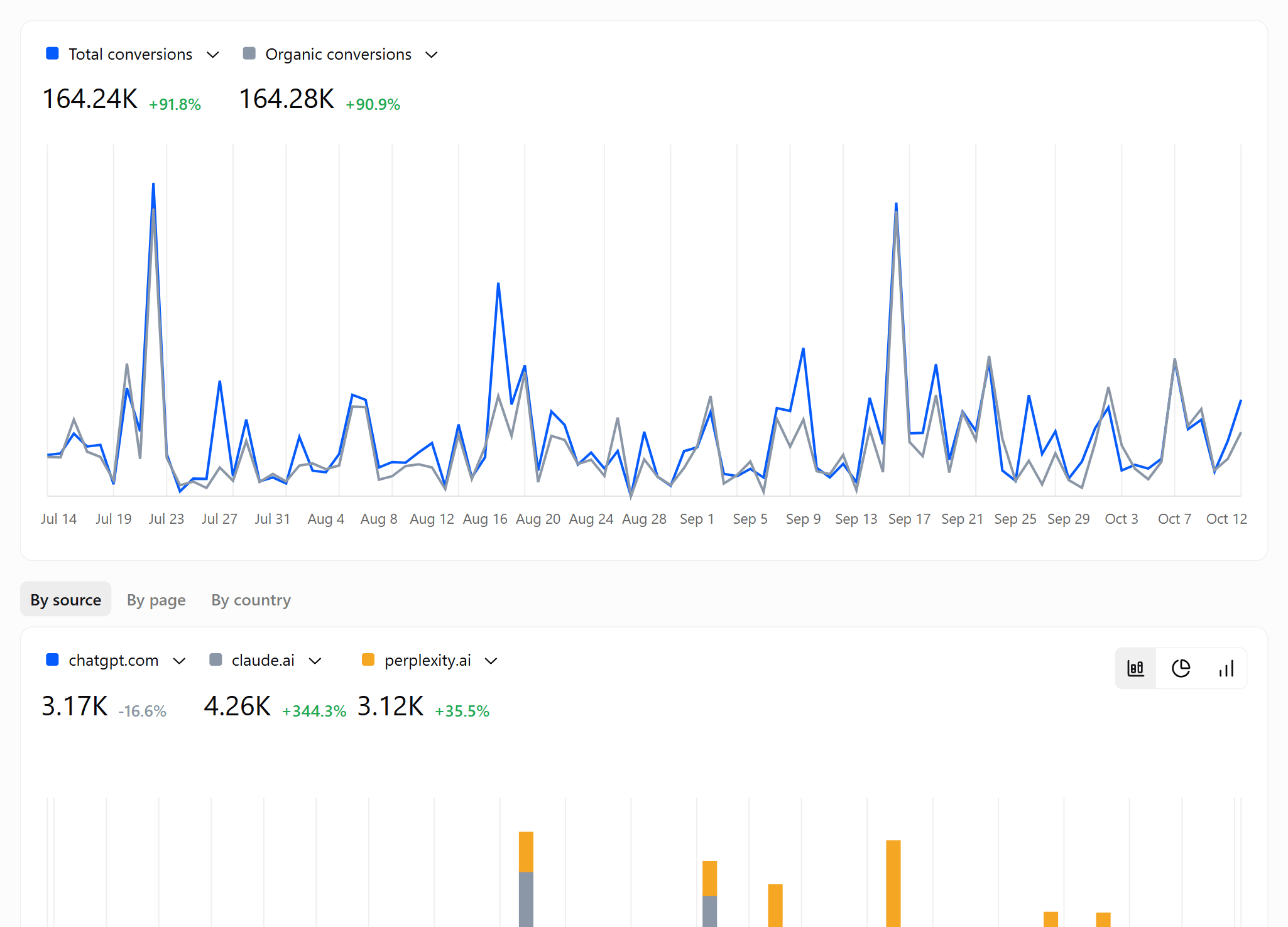Image resolution: width=1288 pixels, height=927 pixels.
Task: Click gray claude.ai legend swatch
Action: [216, 659]
